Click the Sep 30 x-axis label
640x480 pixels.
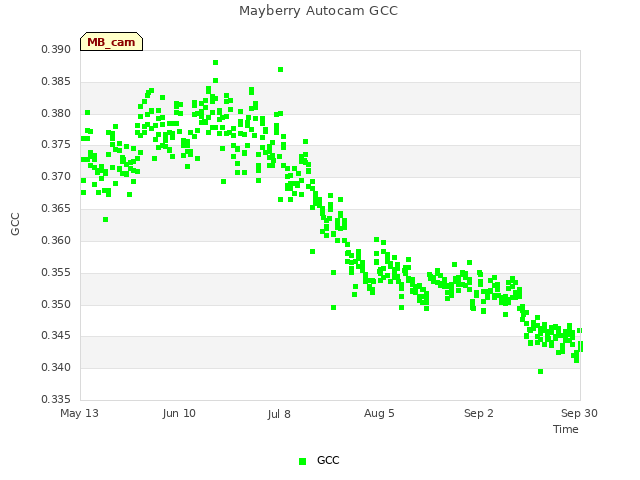click(x=579, y=413)
